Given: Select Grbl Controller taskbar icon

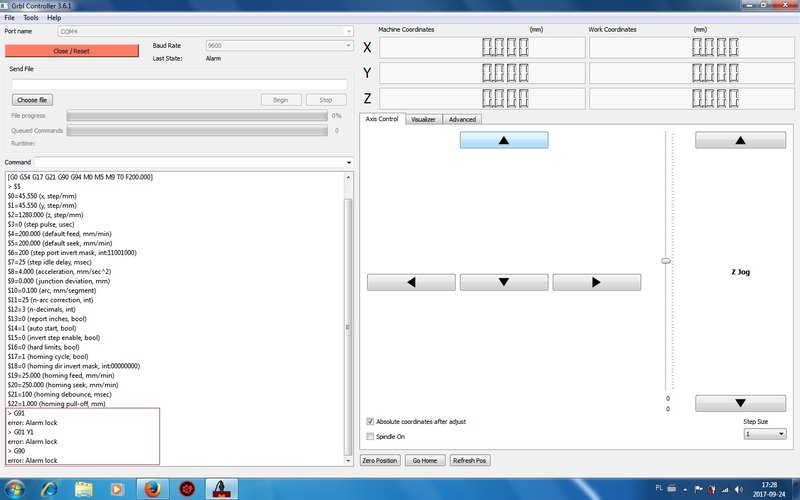Looking at the screenshot, I should click(x=221, y=489).
